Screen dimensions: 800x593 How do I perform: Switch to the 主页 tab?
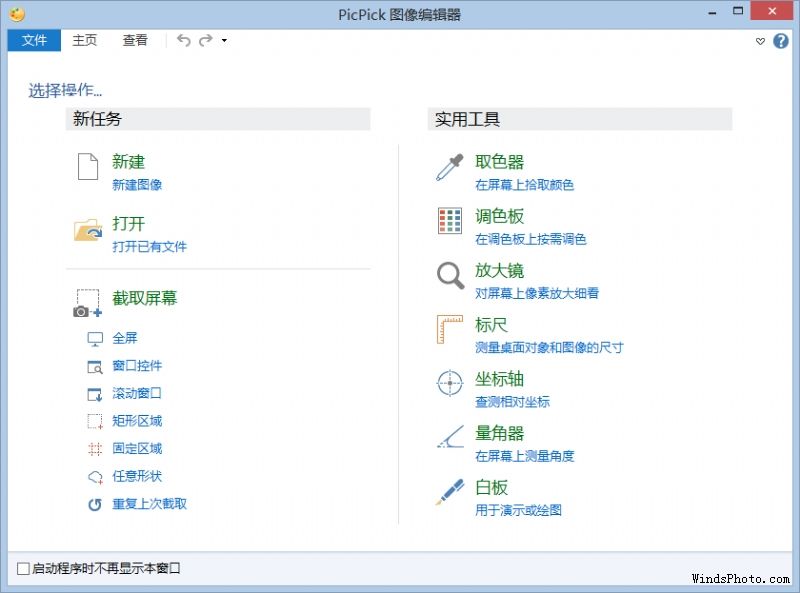pos(85,40)
